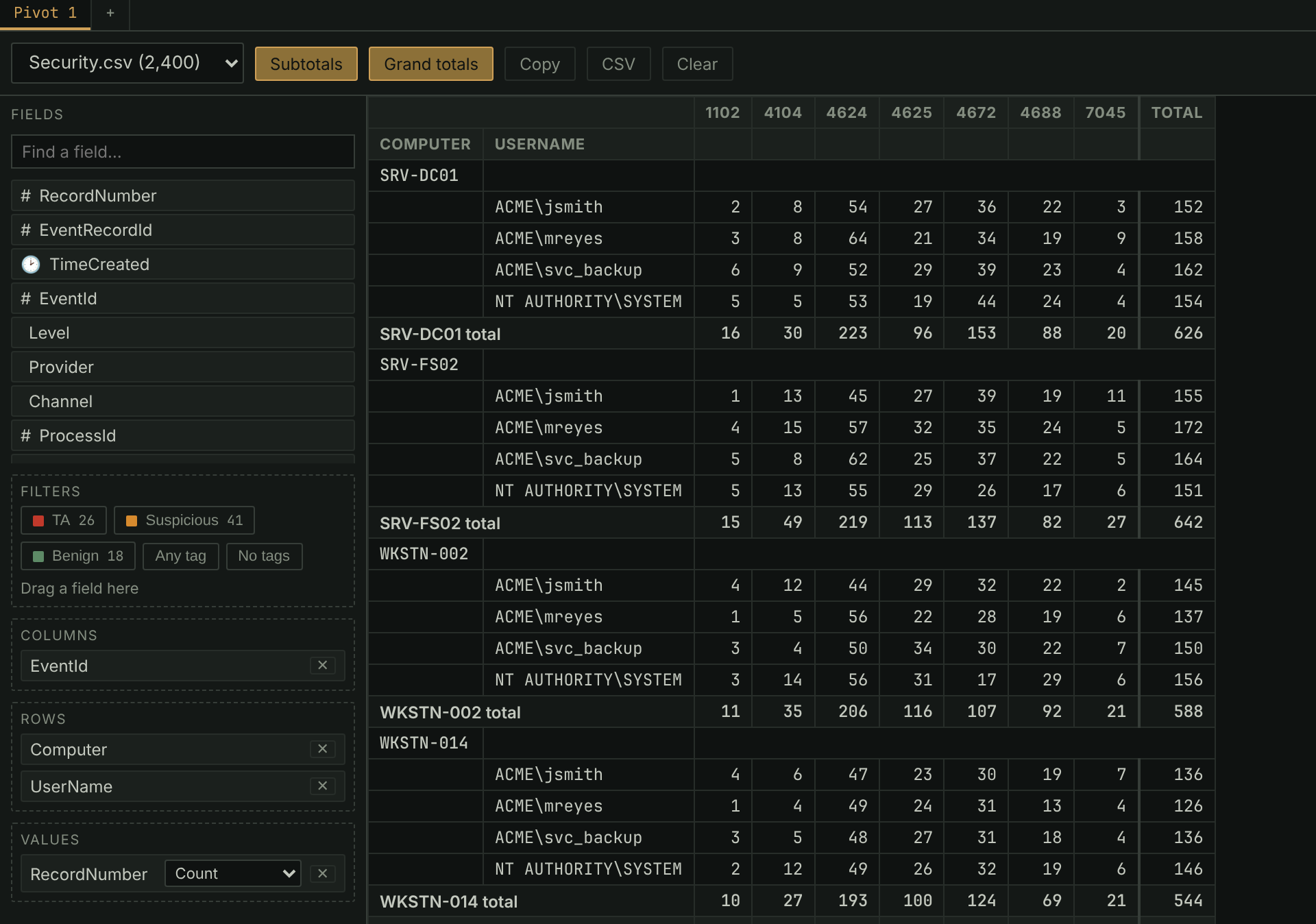
Task: Toggle Grand totals option
Action: click(x=431, y=64)
